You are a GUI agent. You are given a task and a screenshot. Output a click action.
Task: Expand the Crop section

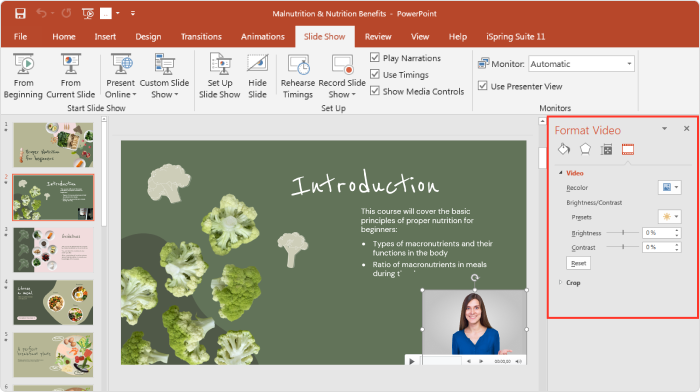561,282
